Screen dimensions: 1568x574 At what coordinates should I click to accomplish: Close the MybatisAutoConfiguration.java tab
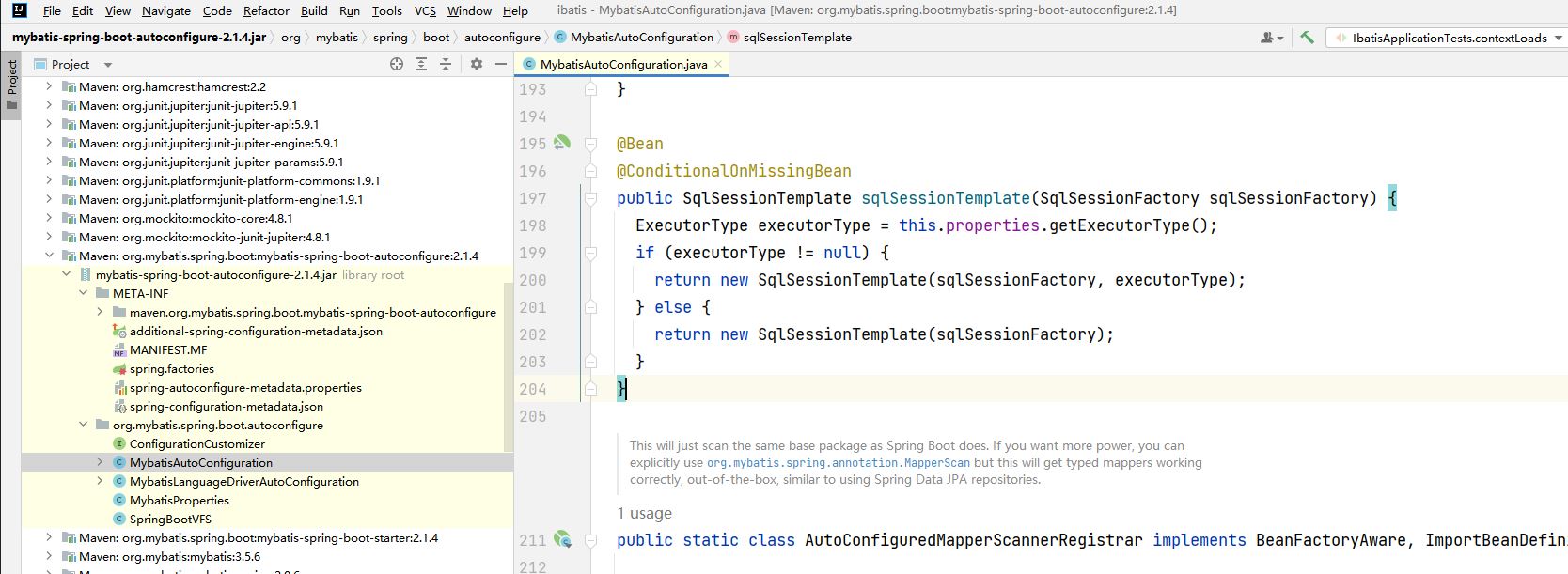[x=718, y=64]
